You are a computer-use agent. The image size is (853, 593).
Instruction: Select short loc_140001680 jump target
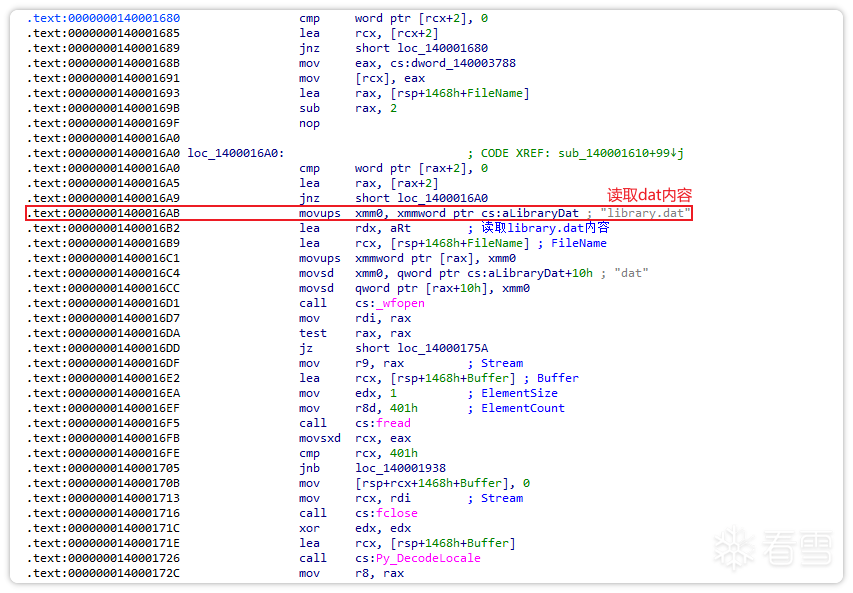[422, 48]
